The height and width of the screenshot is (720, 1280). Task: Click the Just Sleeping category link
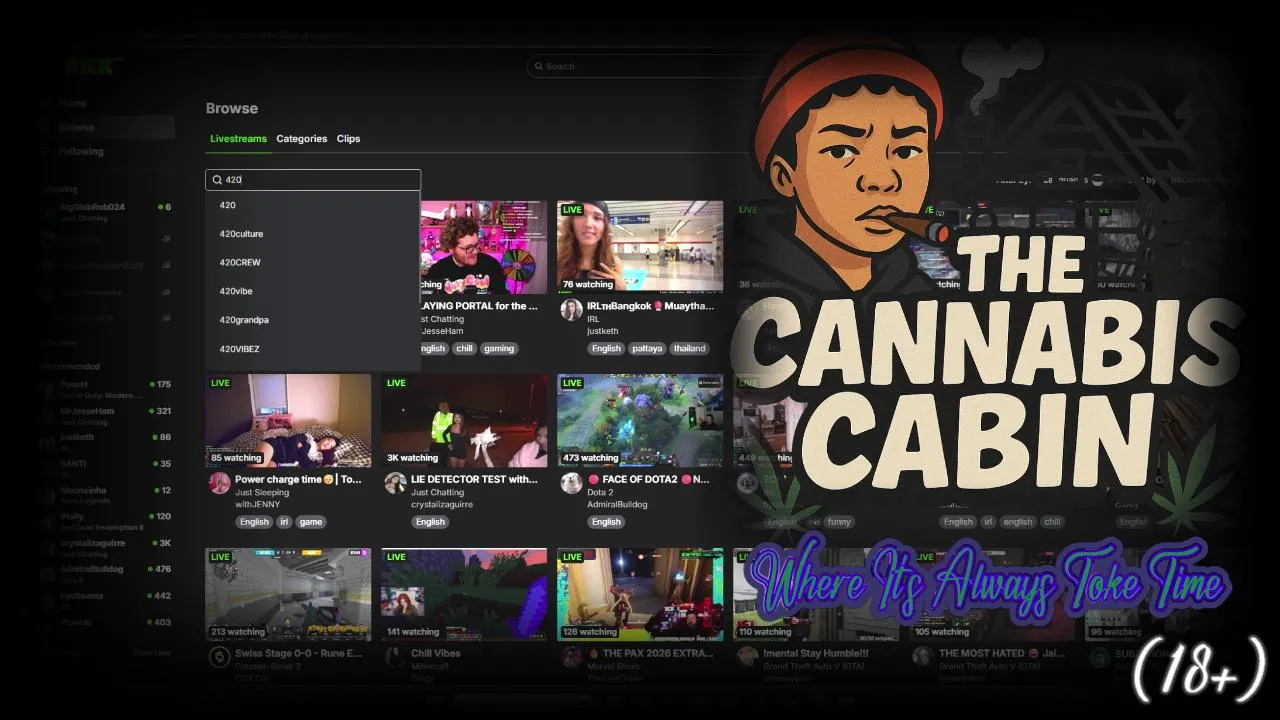tap(261, 493)
